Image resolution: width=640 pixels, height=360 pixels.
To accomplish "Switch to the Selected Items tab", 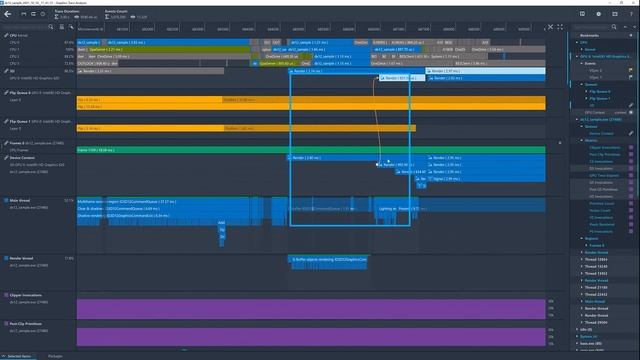I will point(19,356).
